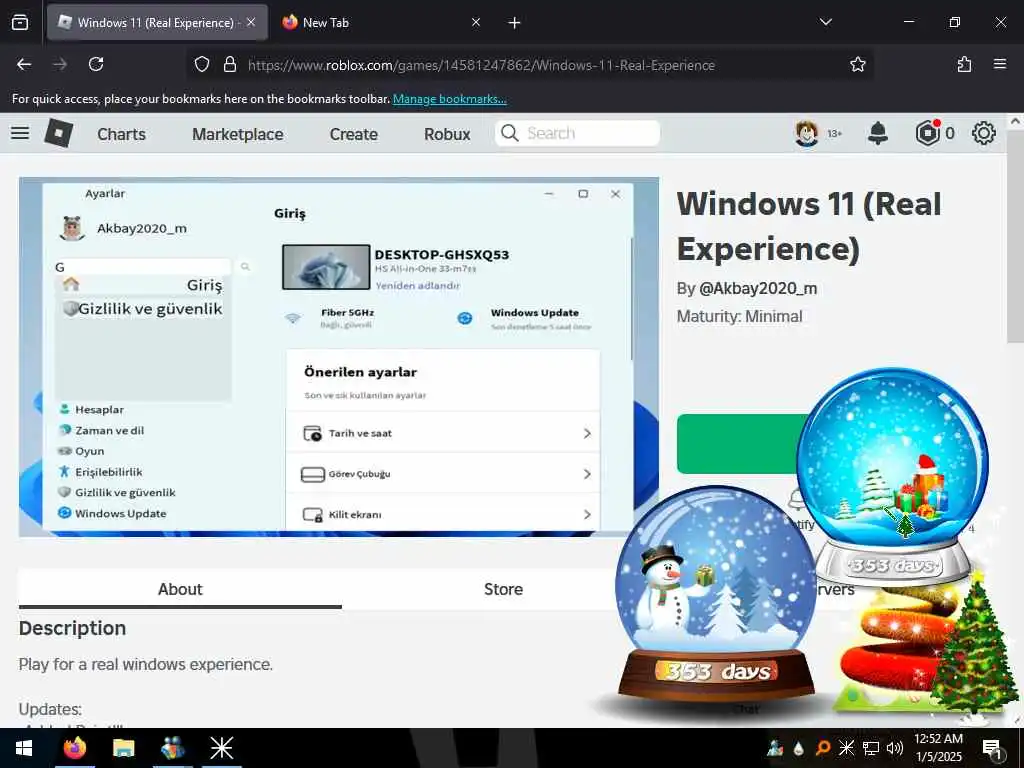Screen dimensions: 1024x768
Task: Click the gifts snow globe widget
Action: click(892, 475)
